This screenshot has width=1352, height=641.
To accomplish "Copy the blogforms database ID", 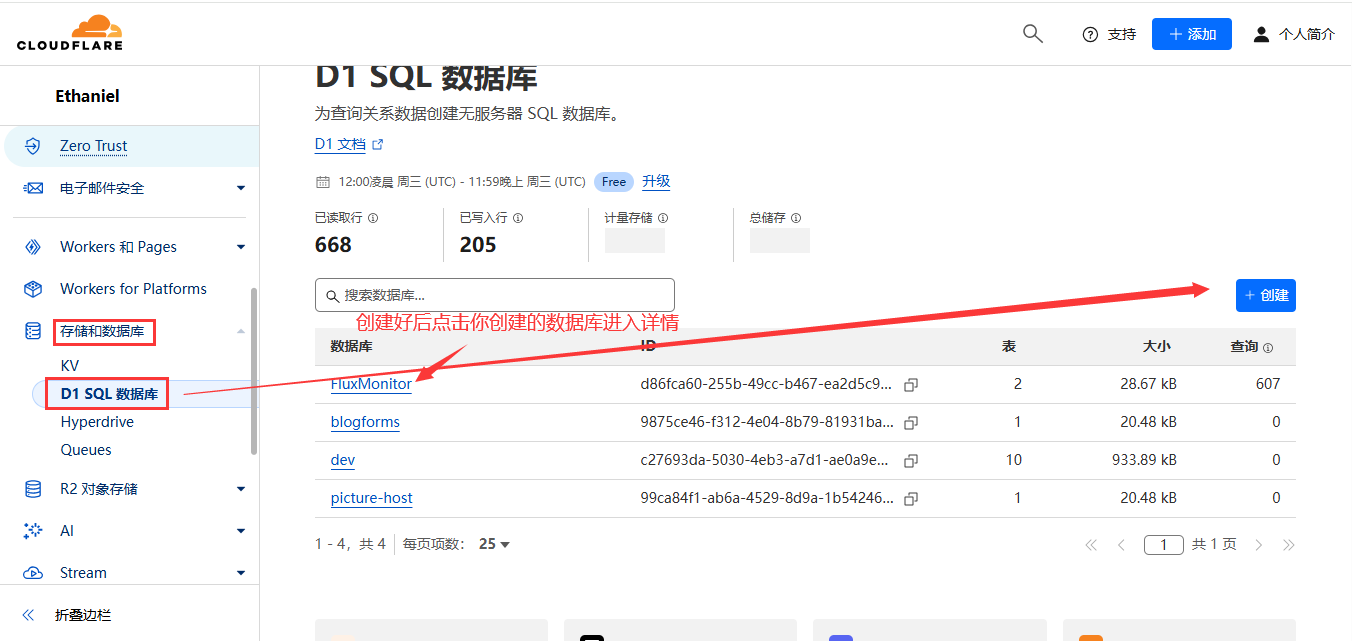I will [x=910, y=423].
